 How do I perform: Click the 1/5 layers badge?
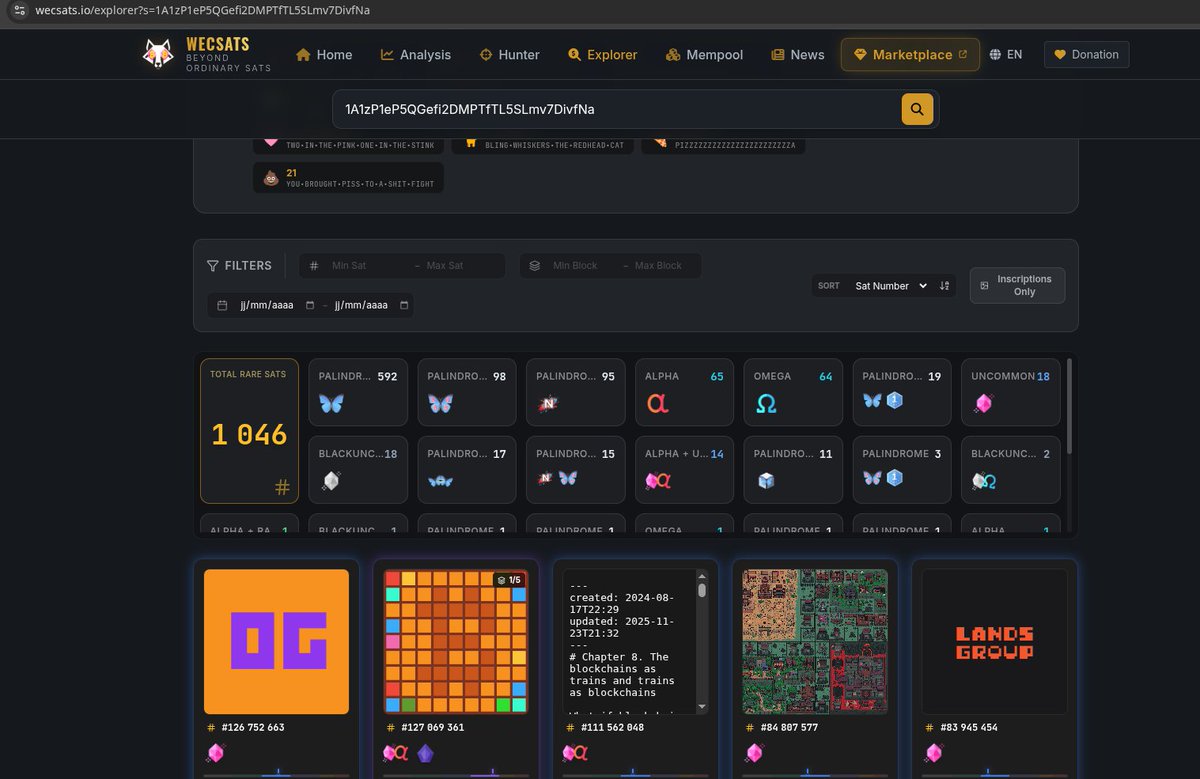coord(509,580)
